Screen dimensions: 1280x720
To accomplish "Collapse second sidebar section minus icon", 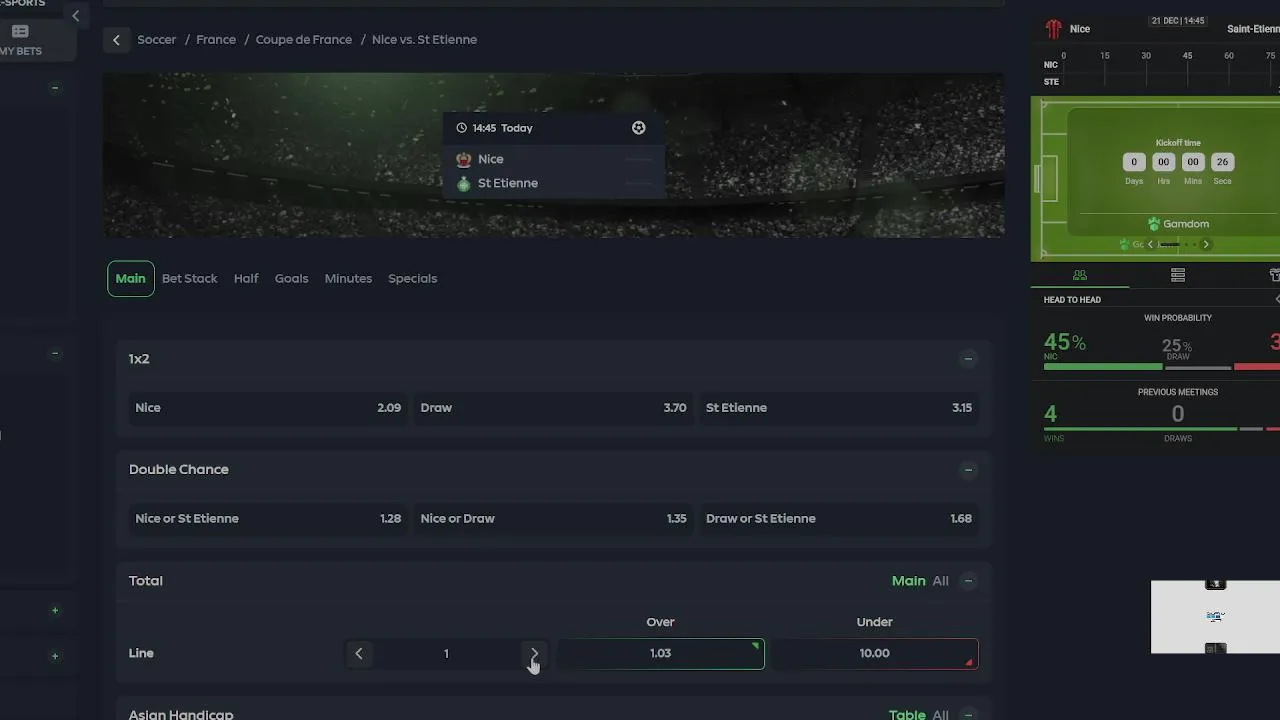I will click(55, 353).
